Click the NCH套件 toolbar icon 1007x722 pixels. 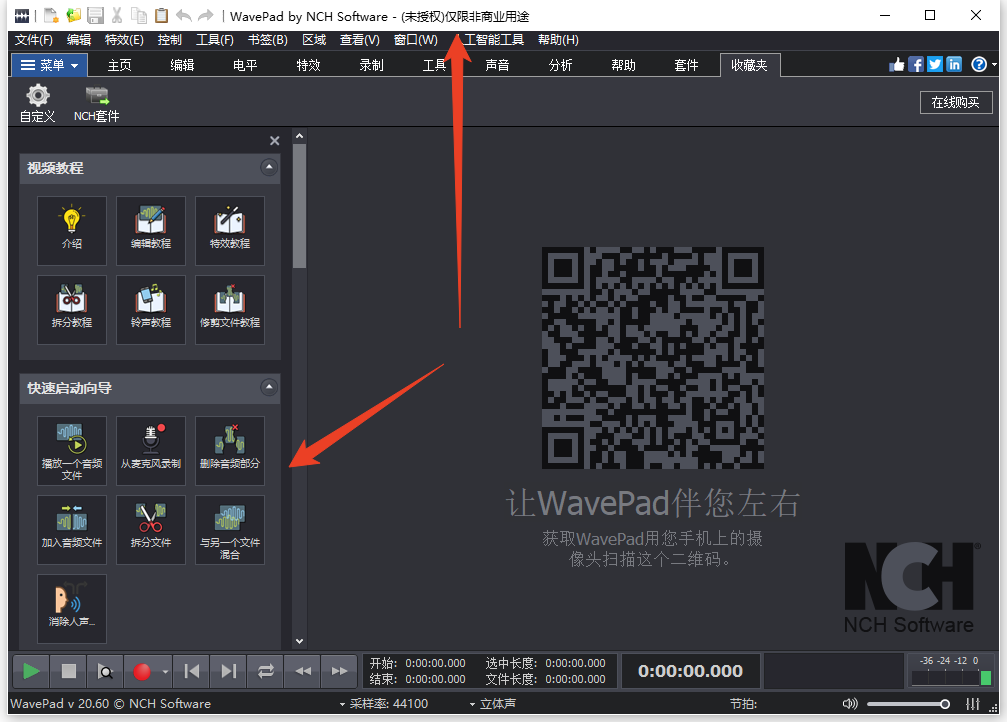(x=96, y=101)
